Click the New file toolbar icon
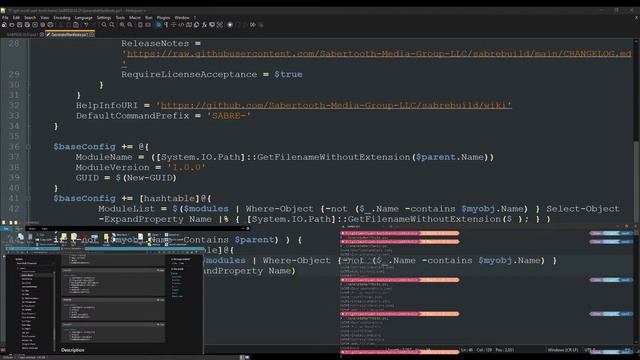 coord(4,25)
